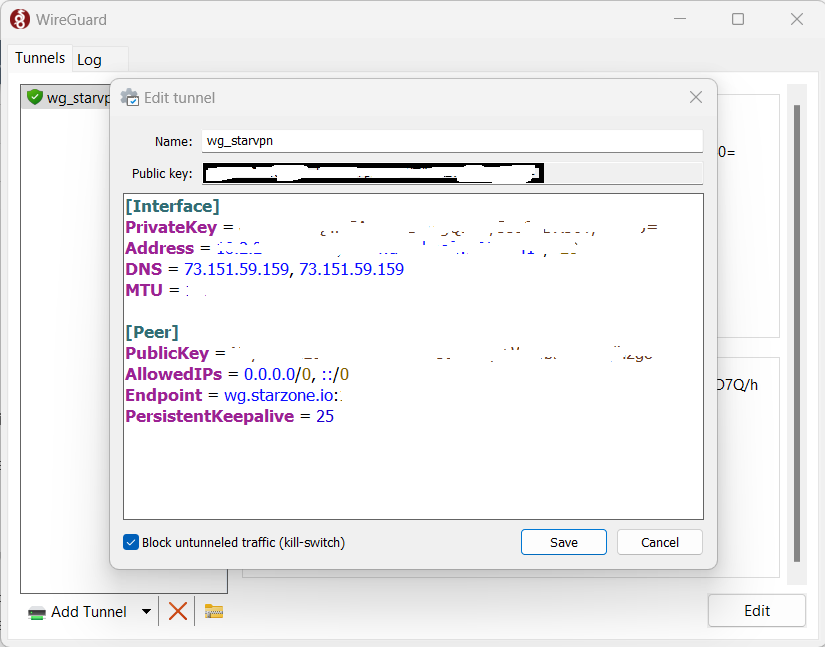Click the red X remove tunnel icon
The image size is (825, 647).
pos(177,611)
